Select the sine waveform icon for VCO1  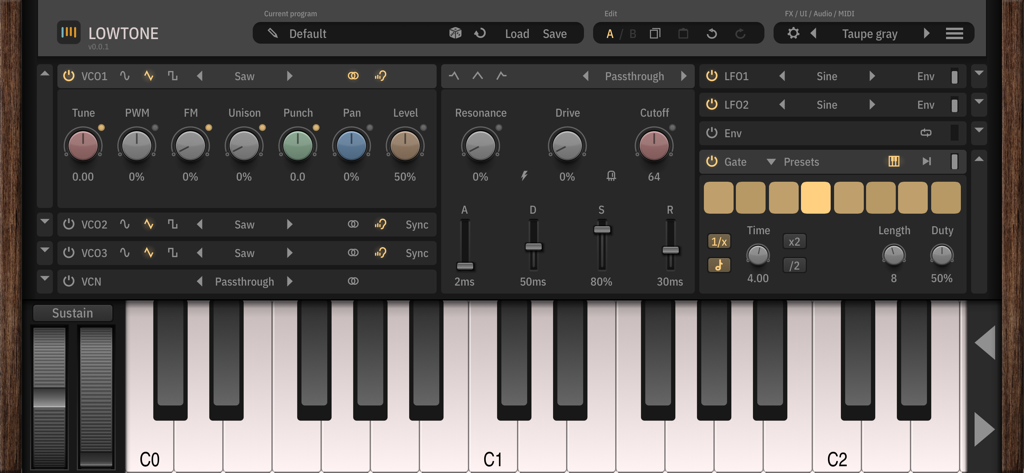coord(125,76)
